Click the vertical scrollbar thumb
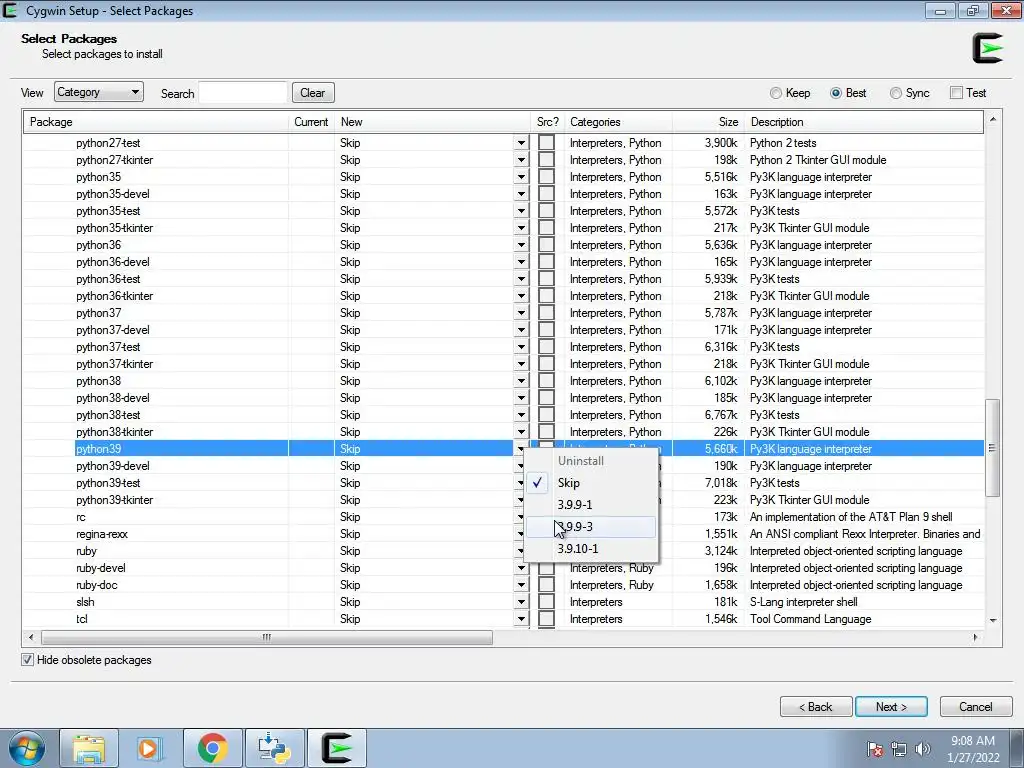 [x=992, y=448]
